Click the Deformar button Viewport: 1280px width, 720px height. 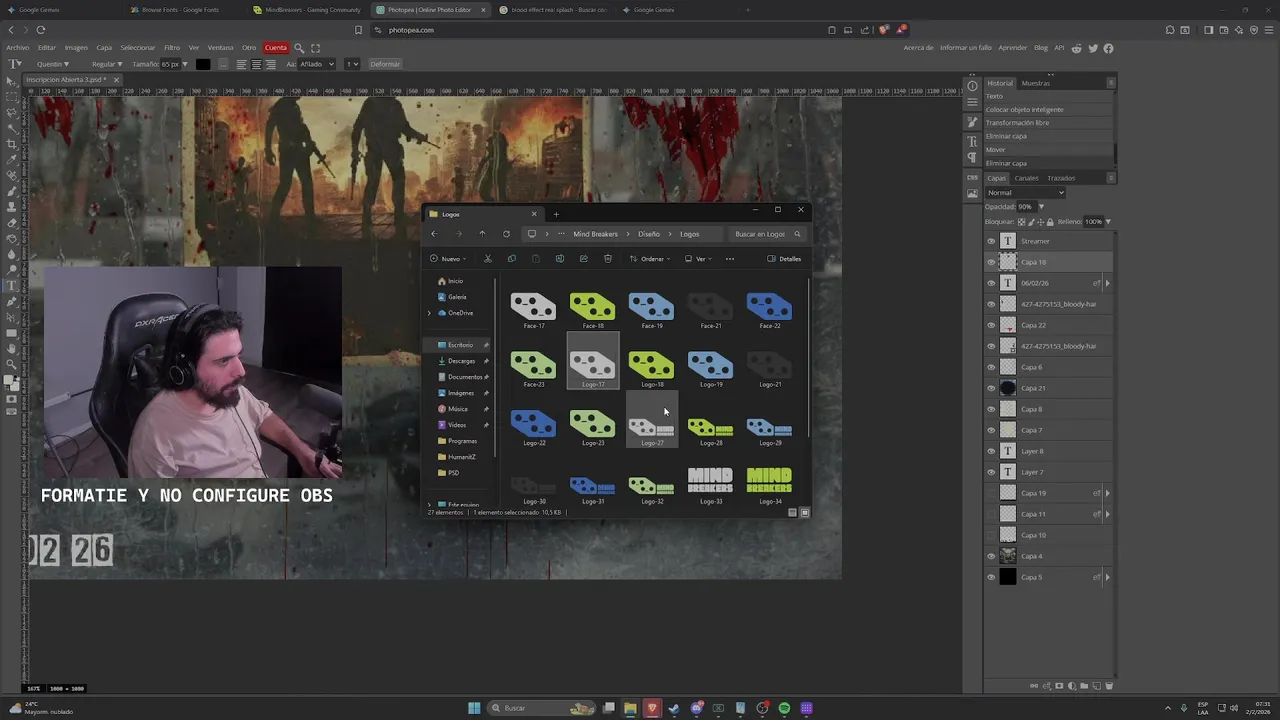385,64
